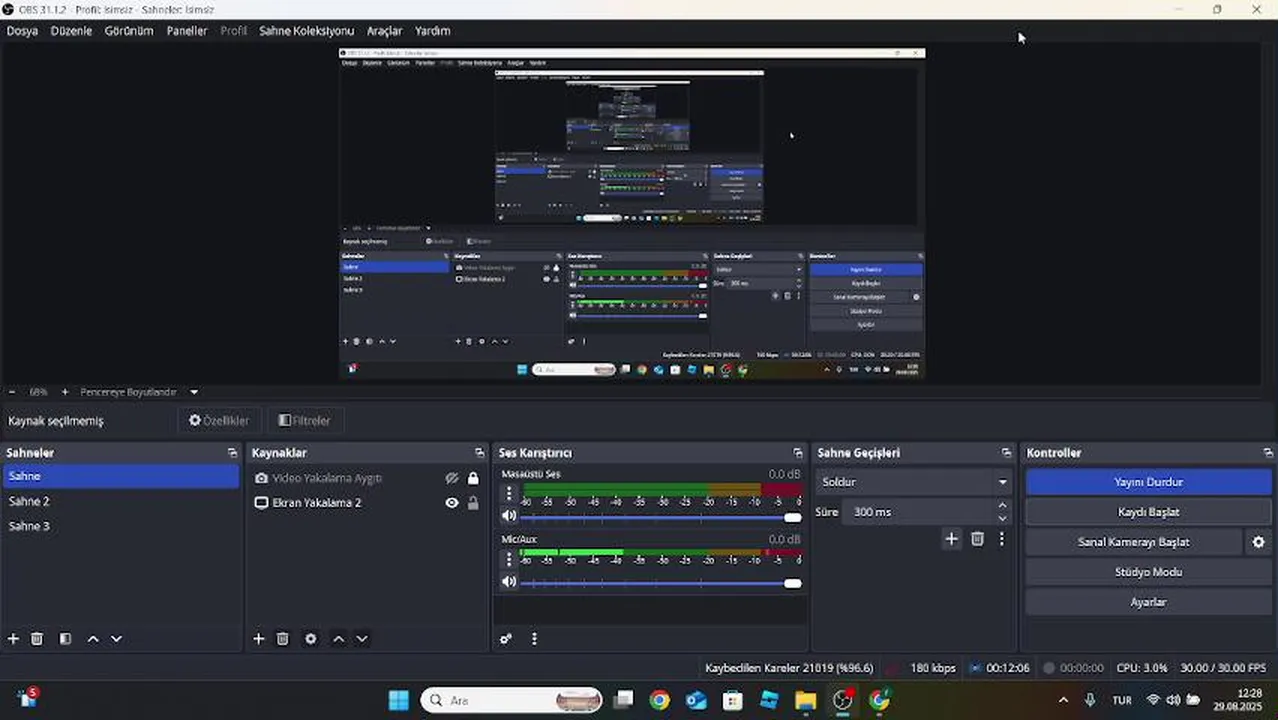The width and height of the screenshot is (1278, 720).
Task: Select Sahne 2 in scenes list
Action: click(121, 501)
